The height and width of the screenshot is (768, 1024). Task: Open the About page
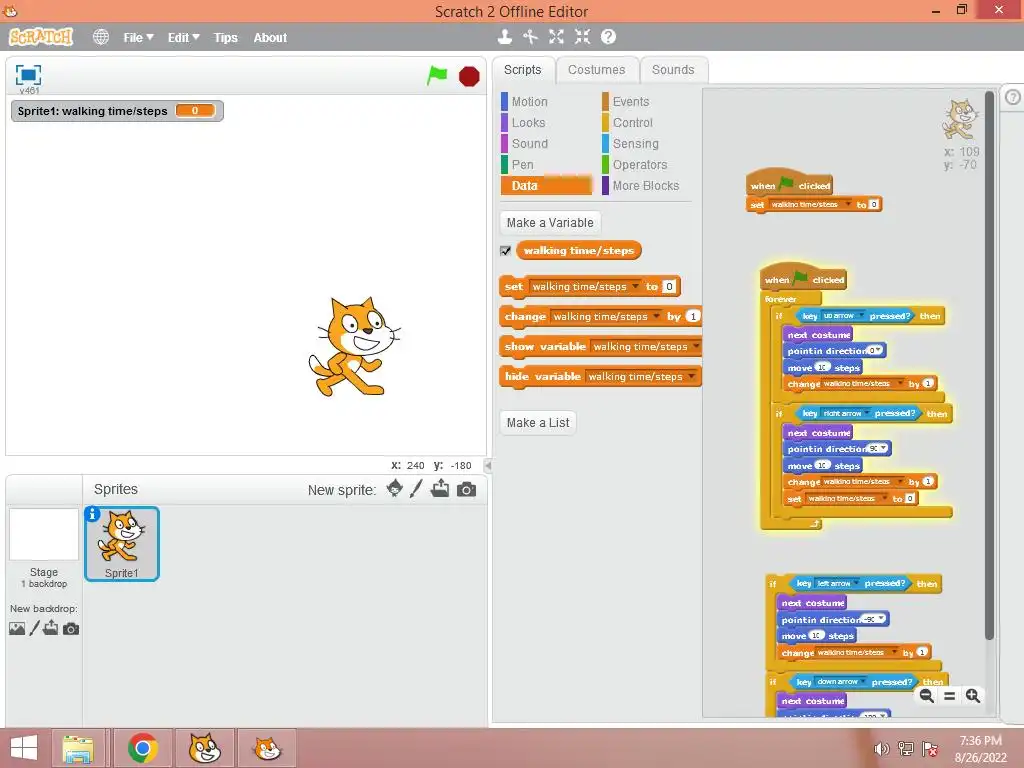coord(270,38)
